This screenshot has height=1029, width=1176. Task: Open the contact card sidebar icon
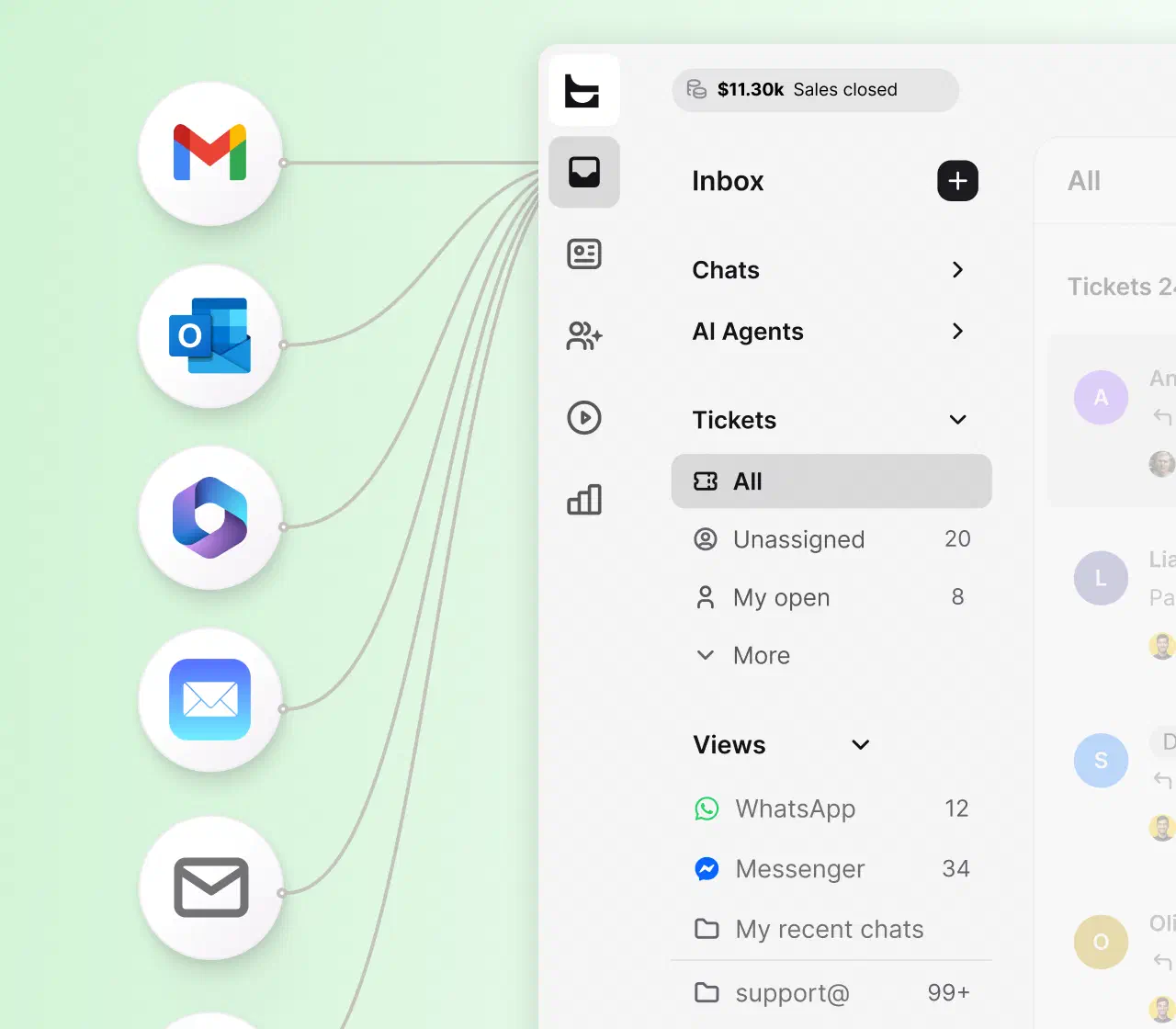click(584, 254)
